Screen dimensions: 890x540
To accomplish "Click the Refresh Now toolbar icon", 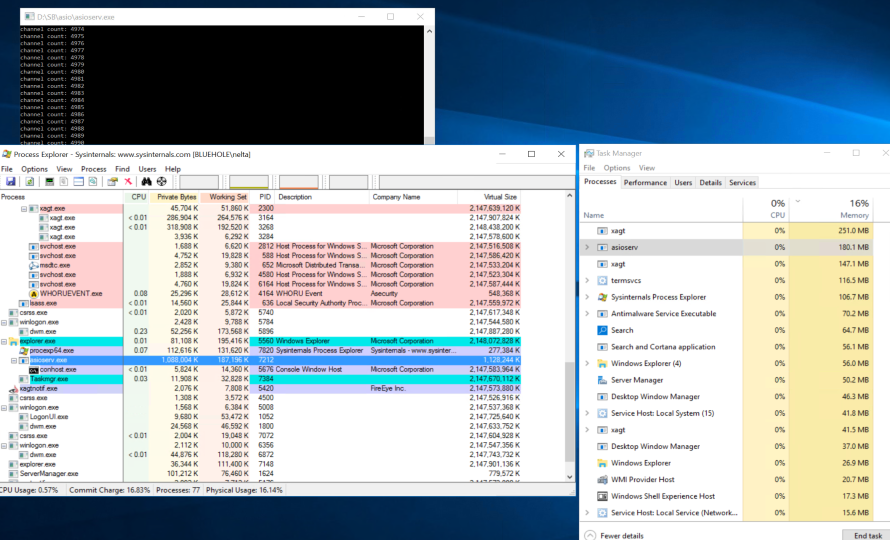I will click(30, 182).
